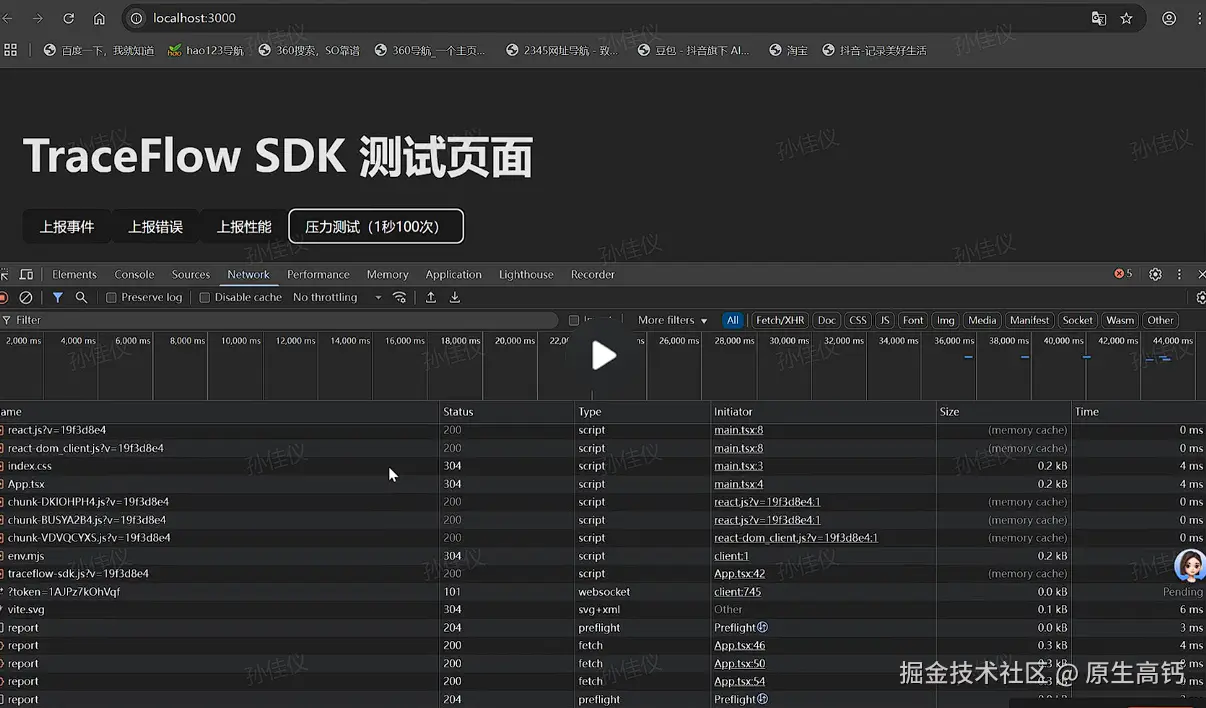Screen dimensions: 1206x708
Task: Click the 压力测试（1秒100次）button
Action: coord(376,226)
